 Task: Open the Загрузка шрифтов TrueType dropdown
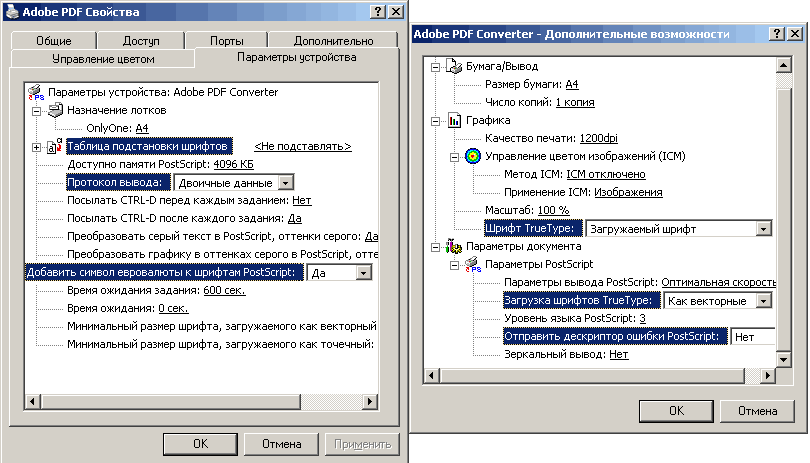tap(764, 301)
